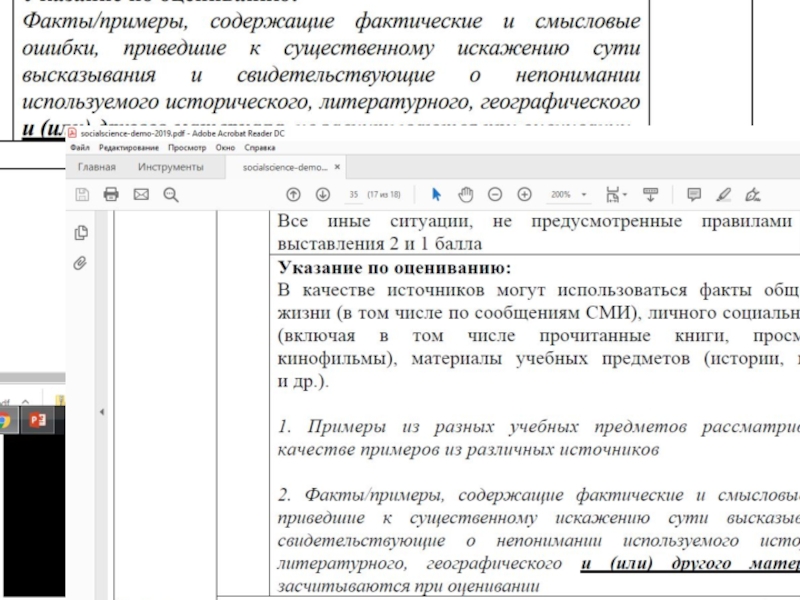
Task: Click the Save file icon
Action: tap(82, 194)
